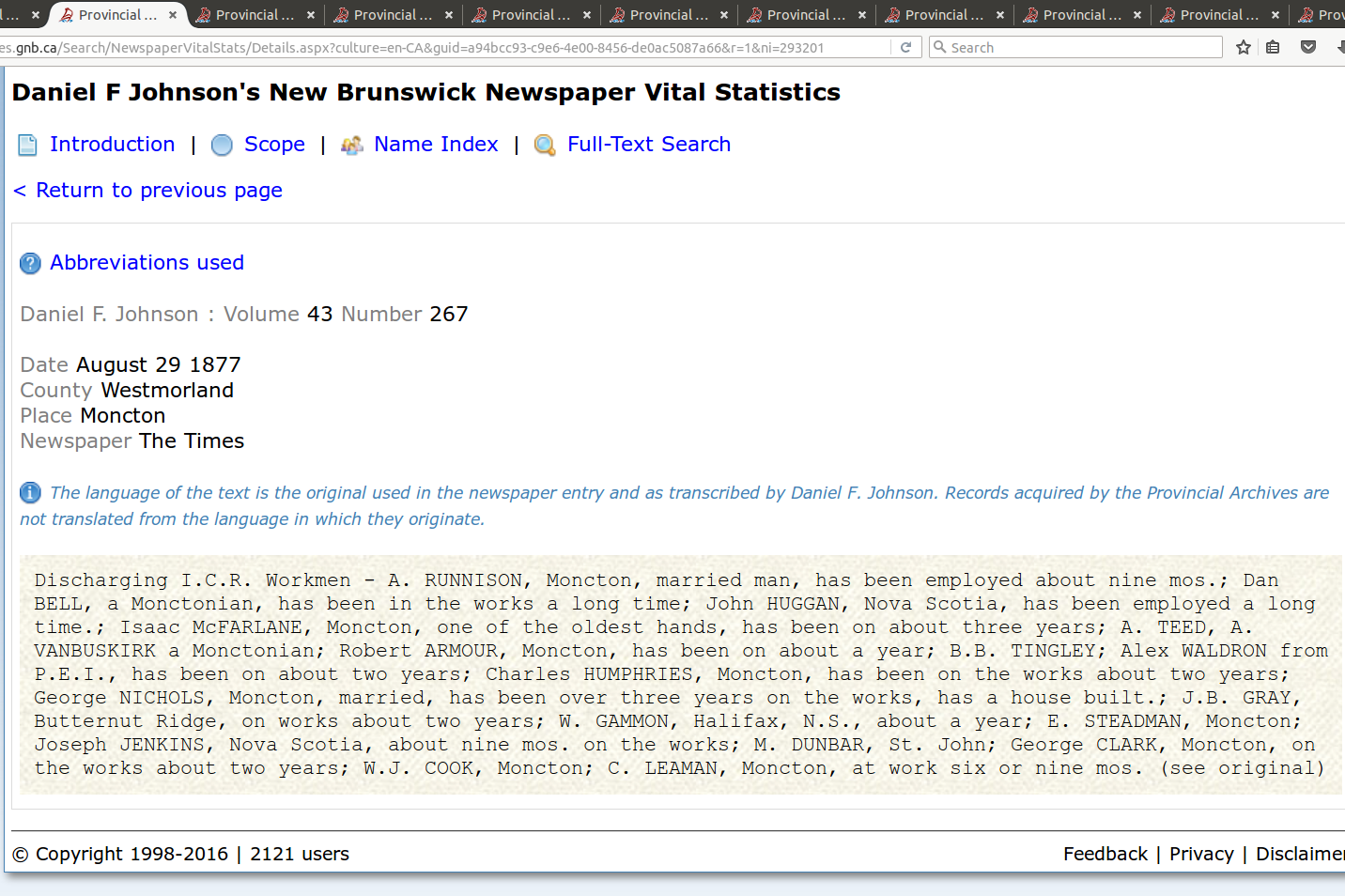Open the Scope link

pos(274,144)
